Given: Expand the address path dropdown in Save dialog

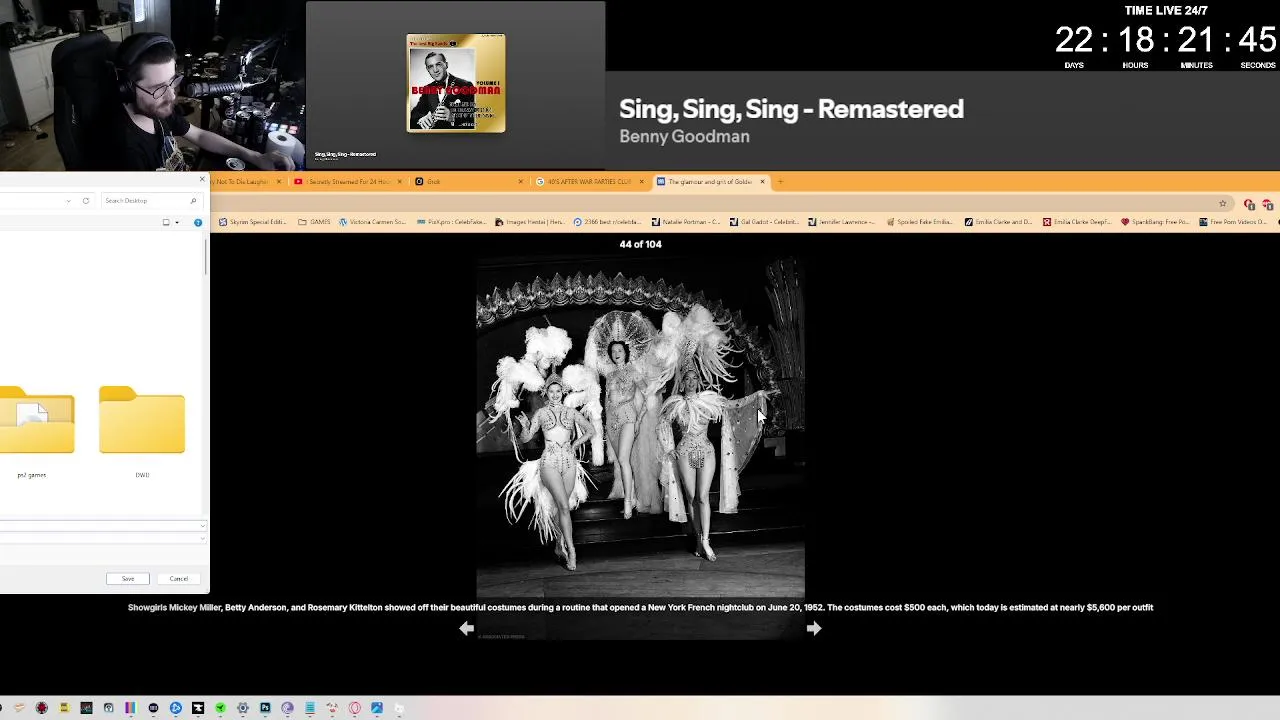Looking at the screenshot, I should 68,201.
